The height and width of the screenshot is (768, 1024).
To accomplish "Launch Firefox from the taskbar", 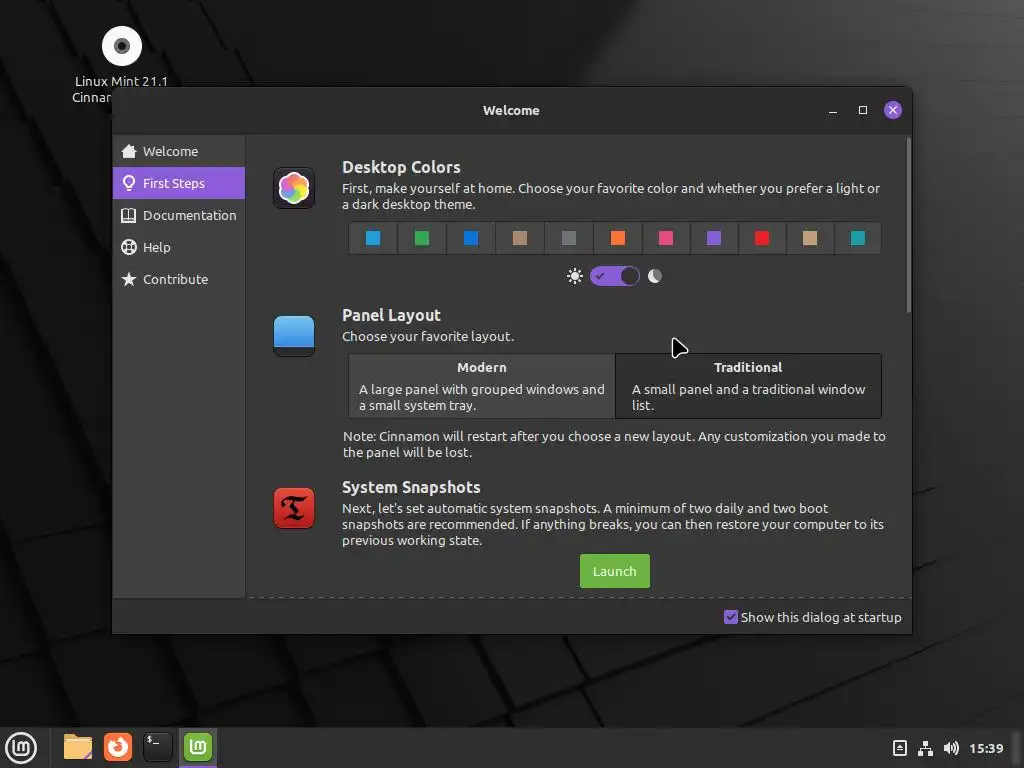I will click(x=118, y=747).
